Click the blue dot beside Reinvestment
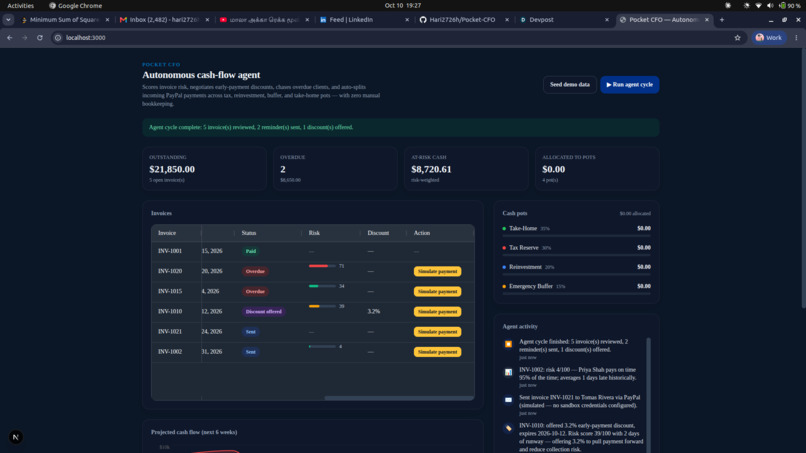The width and height of the screenshot is (806, 453). (504, 267)
